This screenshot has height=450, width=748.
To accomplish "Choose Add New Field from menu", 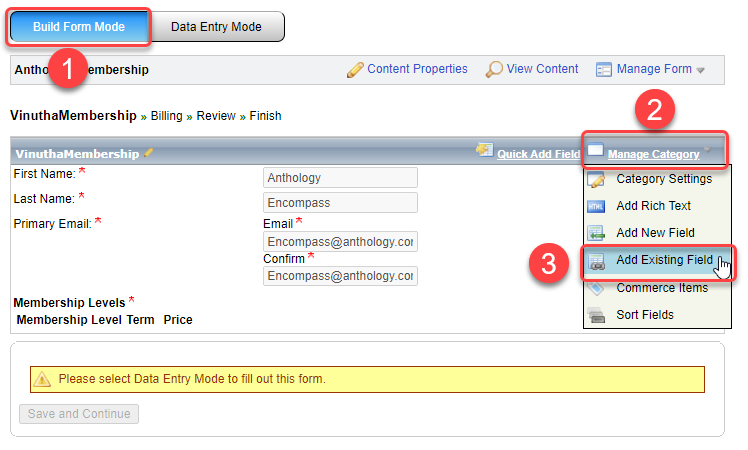I will click(x=654, y=233).
